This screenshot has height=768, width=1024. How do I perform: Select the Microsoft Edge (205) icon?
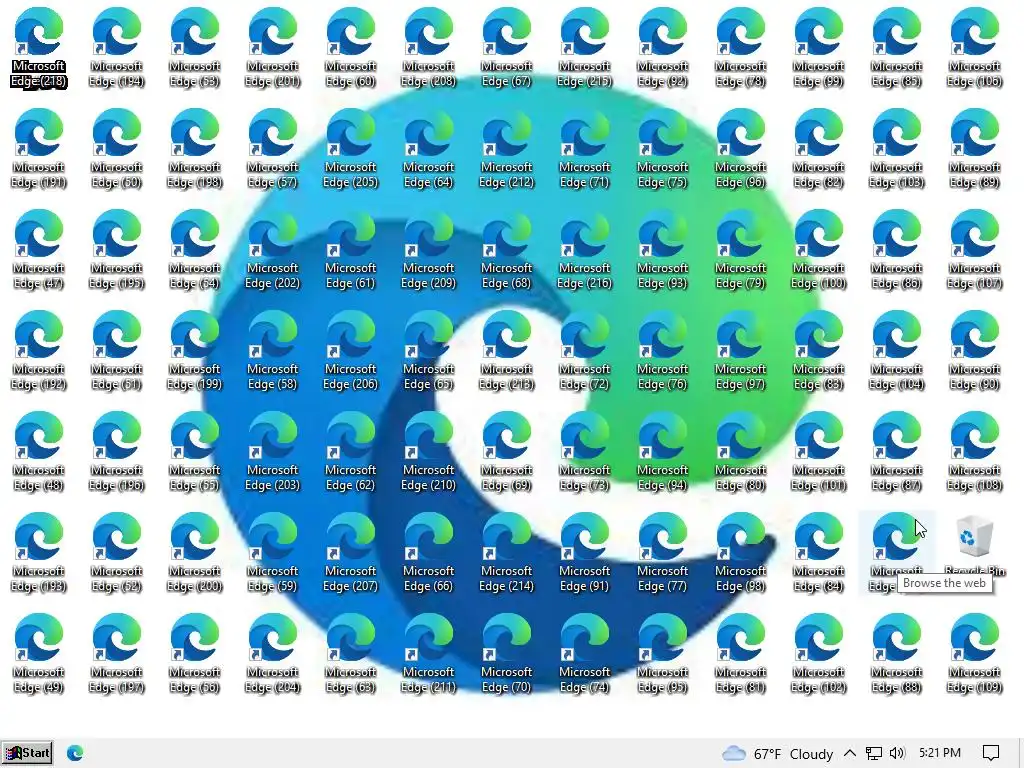(351, 149)
